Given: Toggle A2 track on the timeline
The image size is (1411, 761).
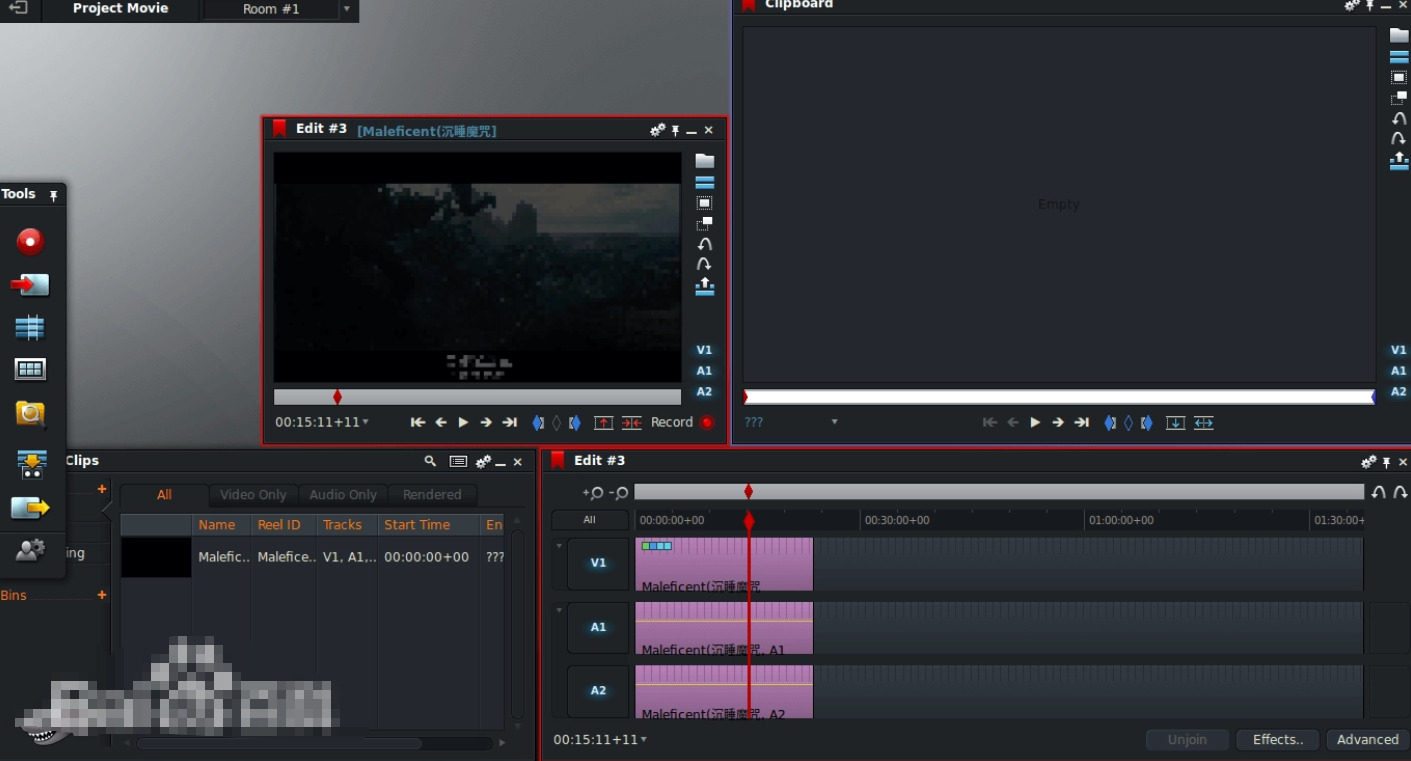Looking at the screenshot, I should pos(598,690).
